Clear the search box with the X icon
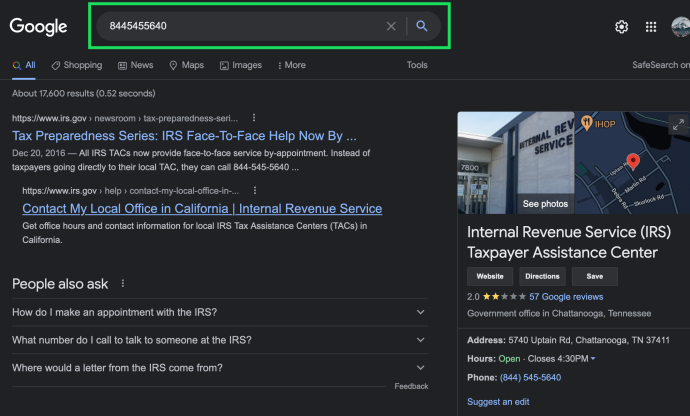Viewport: 690px width, 416px height. [x=391, y=26]
